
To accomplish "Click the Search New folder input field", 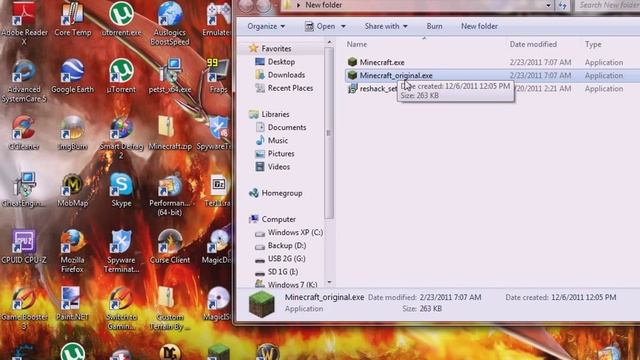I will point(607,5).
